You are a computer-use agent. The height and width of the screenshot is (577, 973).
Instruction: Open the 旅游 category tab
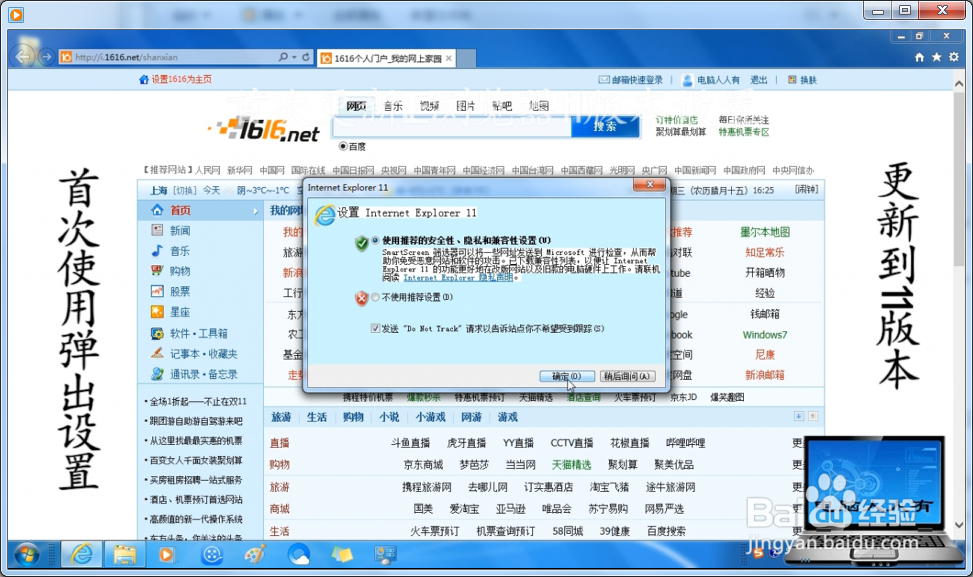(281, 417)
